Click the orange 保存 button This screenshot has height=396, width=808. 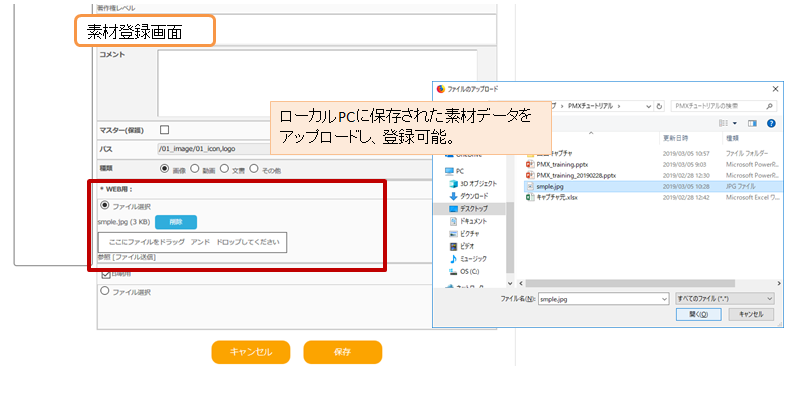click(343, 352)
